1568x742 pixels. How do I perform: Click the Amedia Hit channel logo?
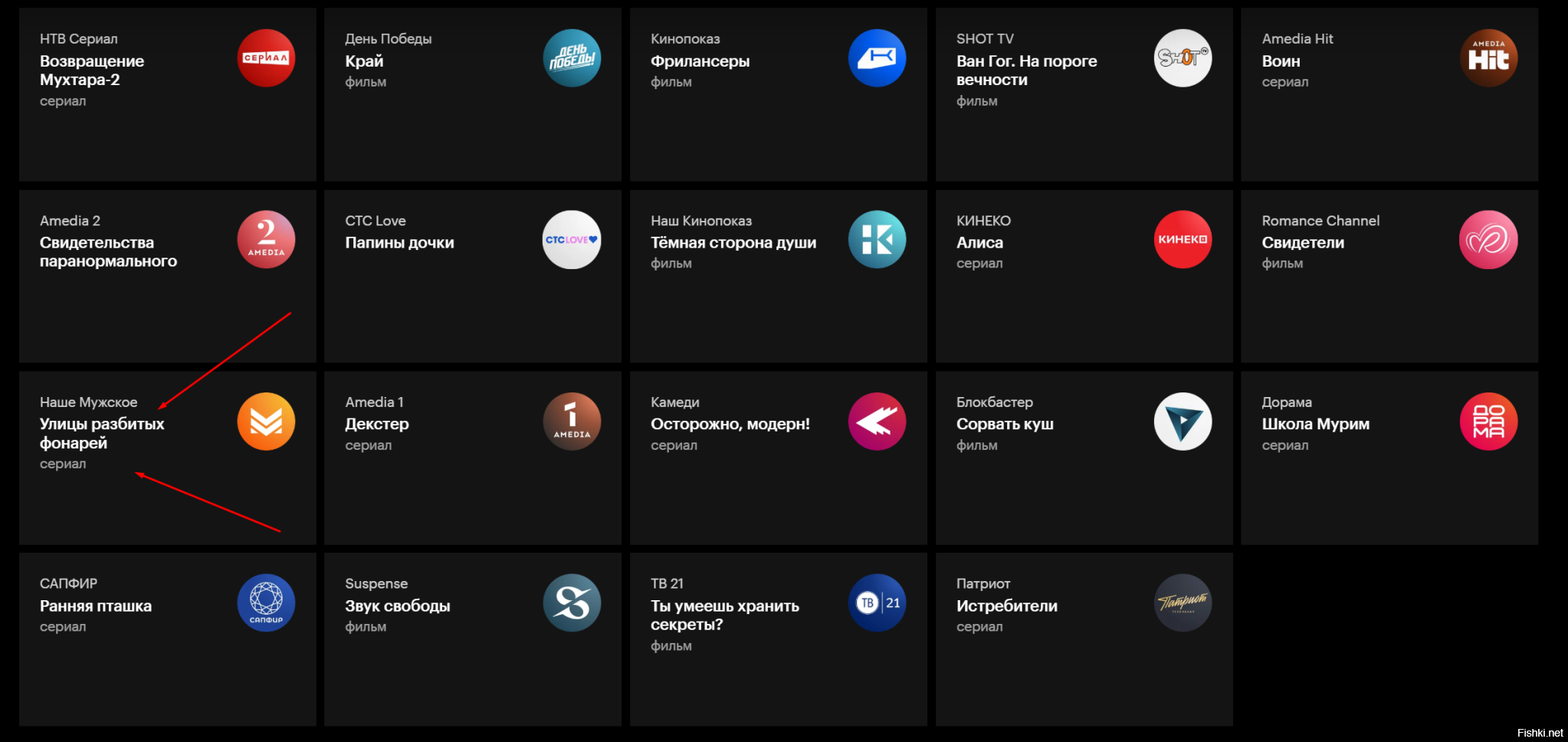tap(1489, 58)
